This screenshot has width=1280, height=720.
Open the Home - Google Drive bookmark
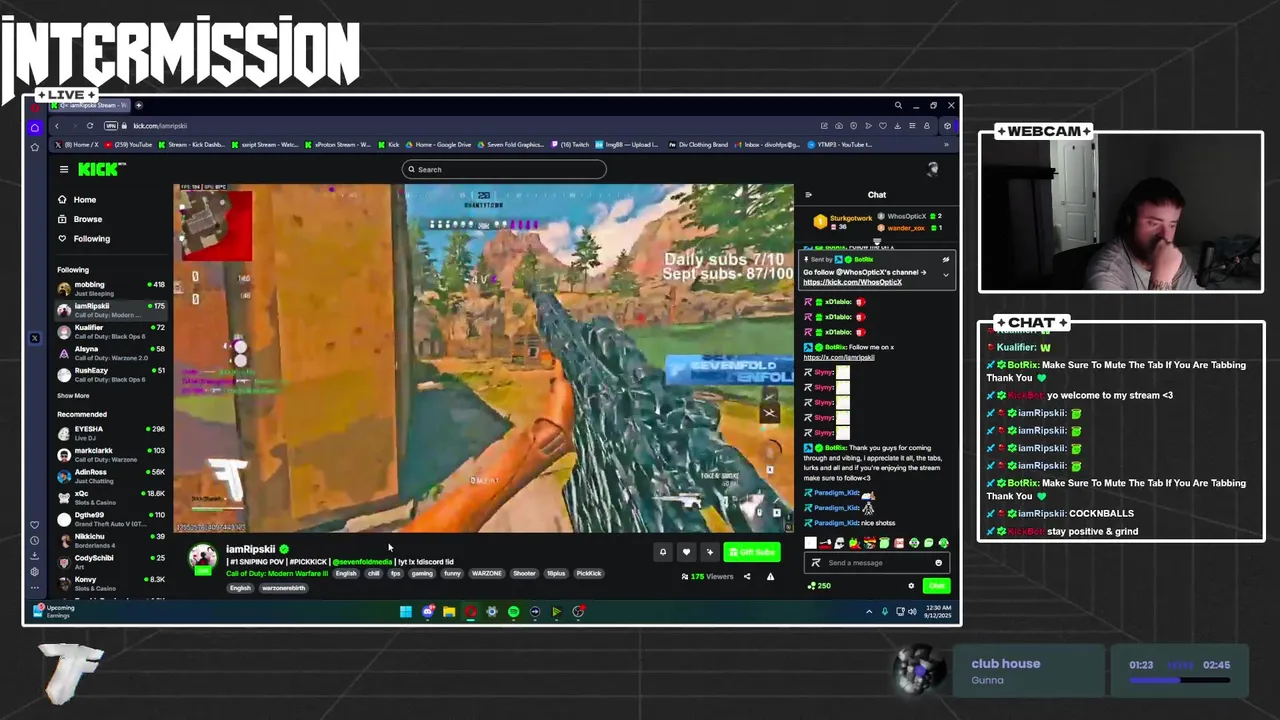pos(439,144)
